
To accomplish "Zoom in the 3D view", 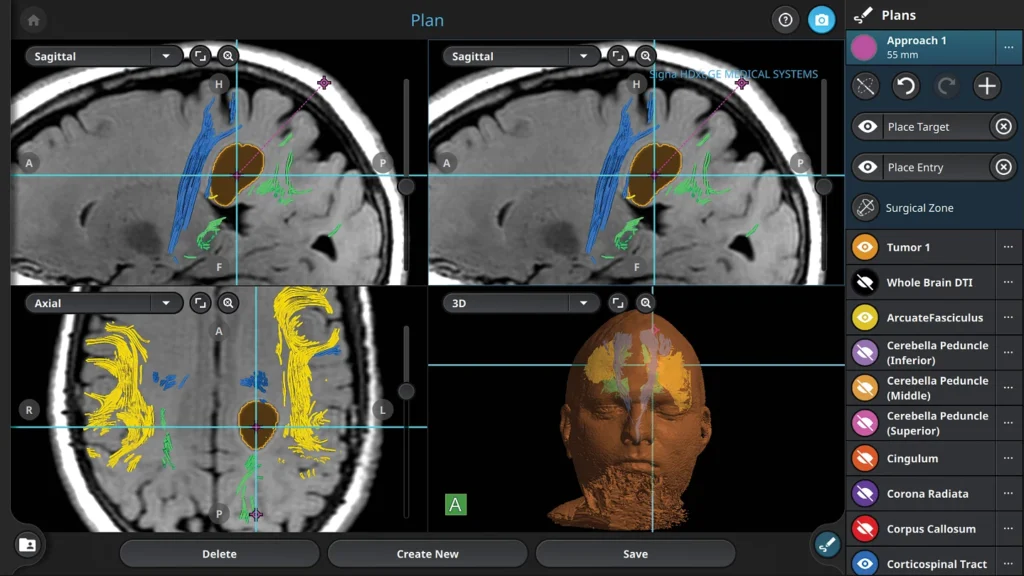I will click(x=645, y=303).
